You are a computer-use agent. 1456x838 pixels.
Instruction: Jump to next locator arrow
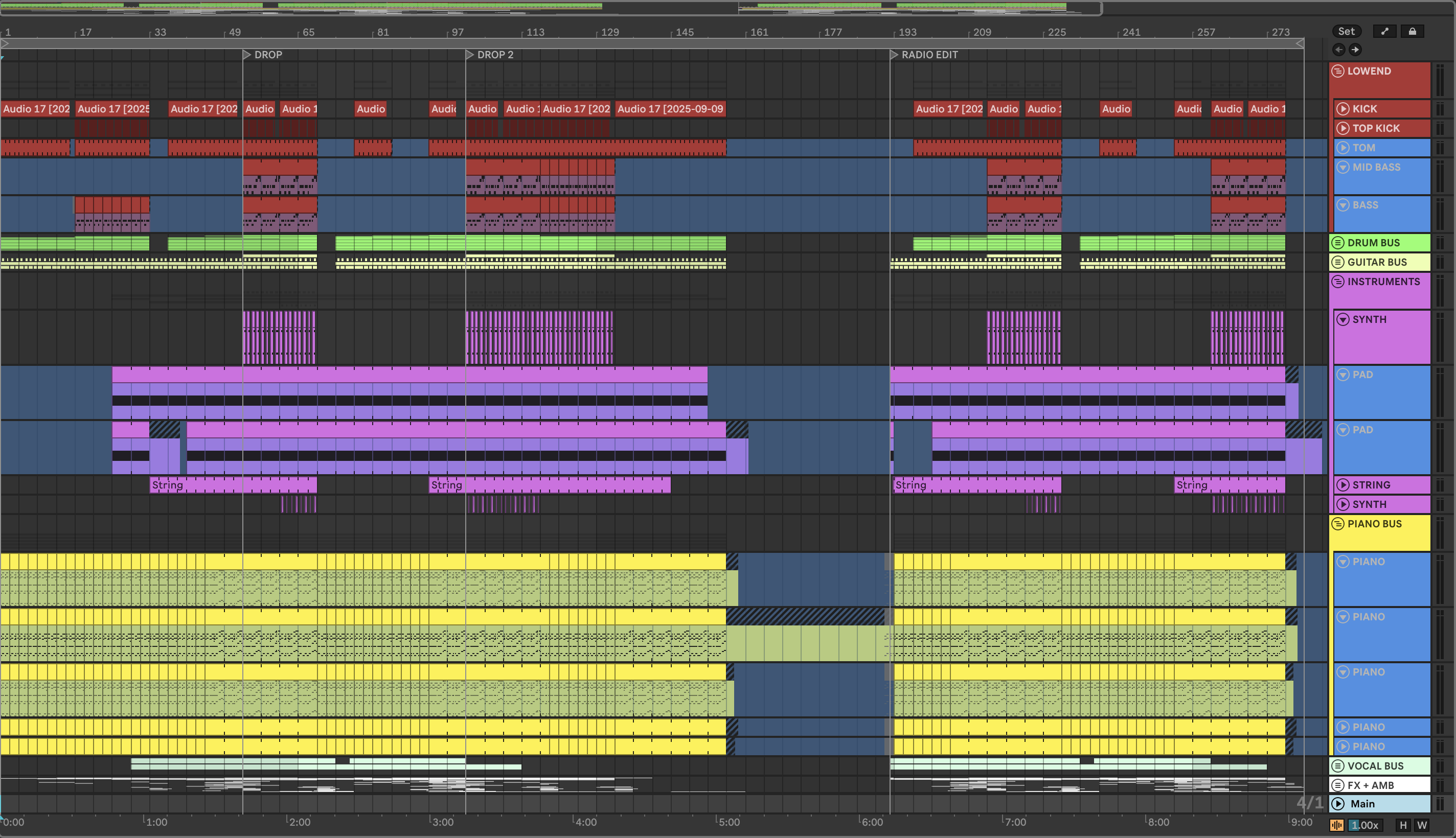(x=1355, y=50)
